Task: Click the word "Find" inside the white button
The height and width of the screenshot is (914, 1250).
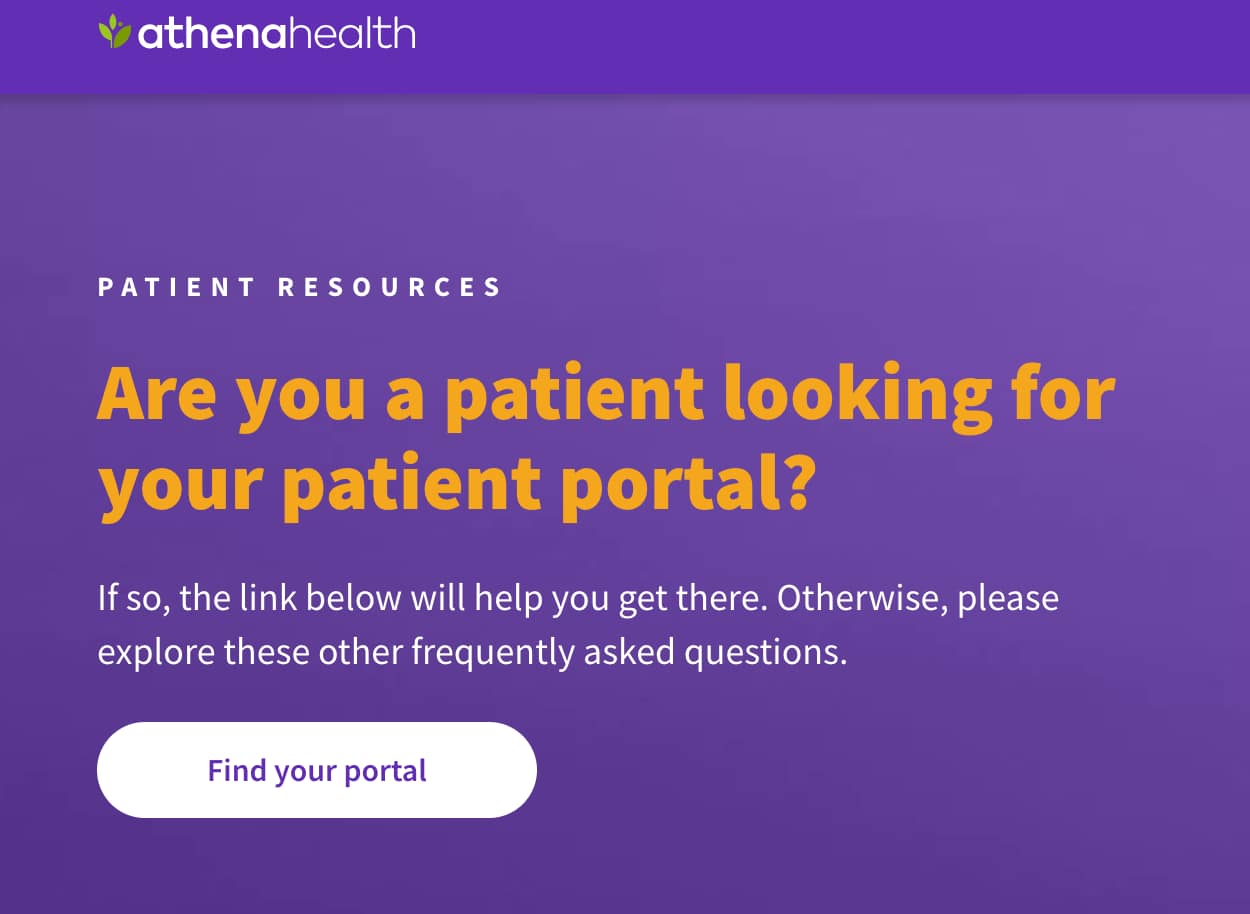Action: point(236,770)
